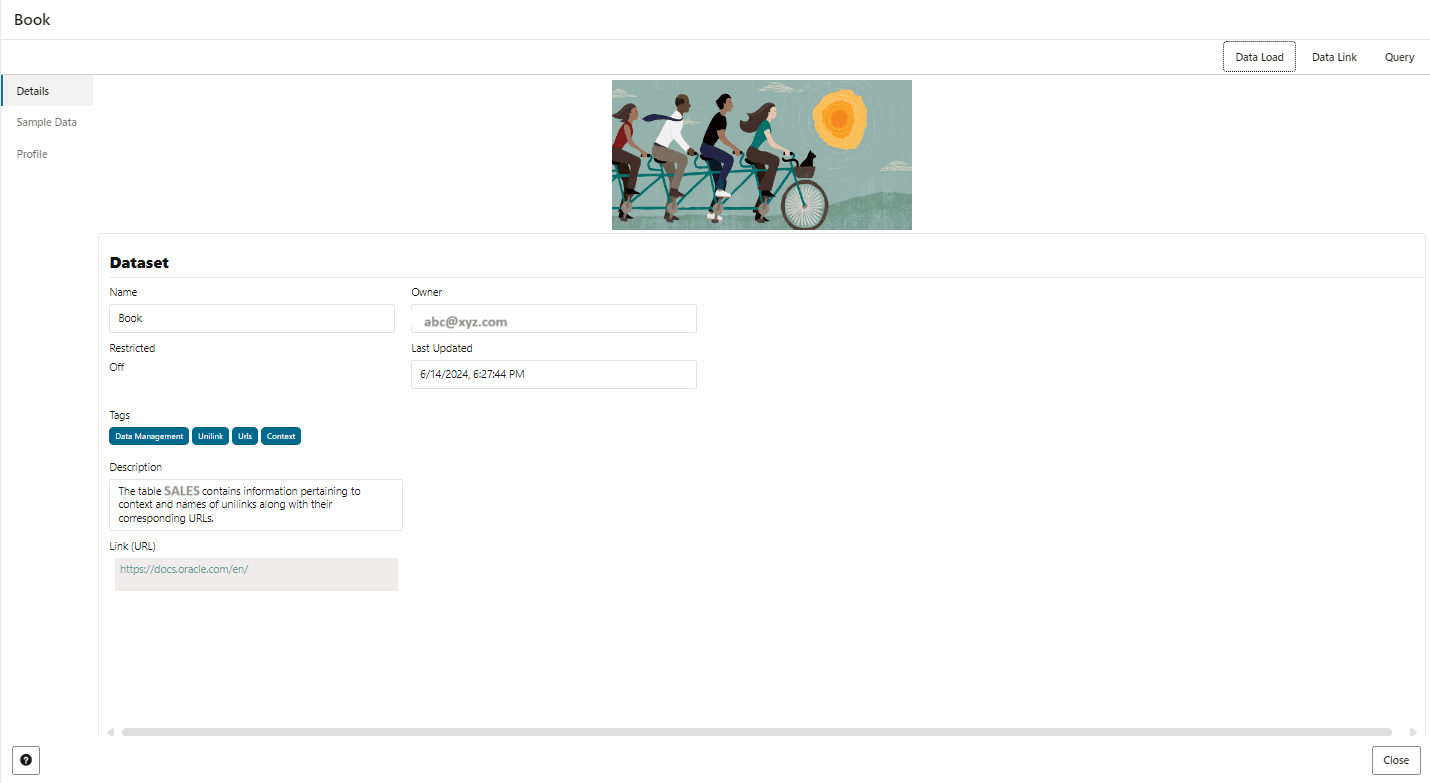
Task: Open the help icon at bottom left
Action: [x=25, y=760]
